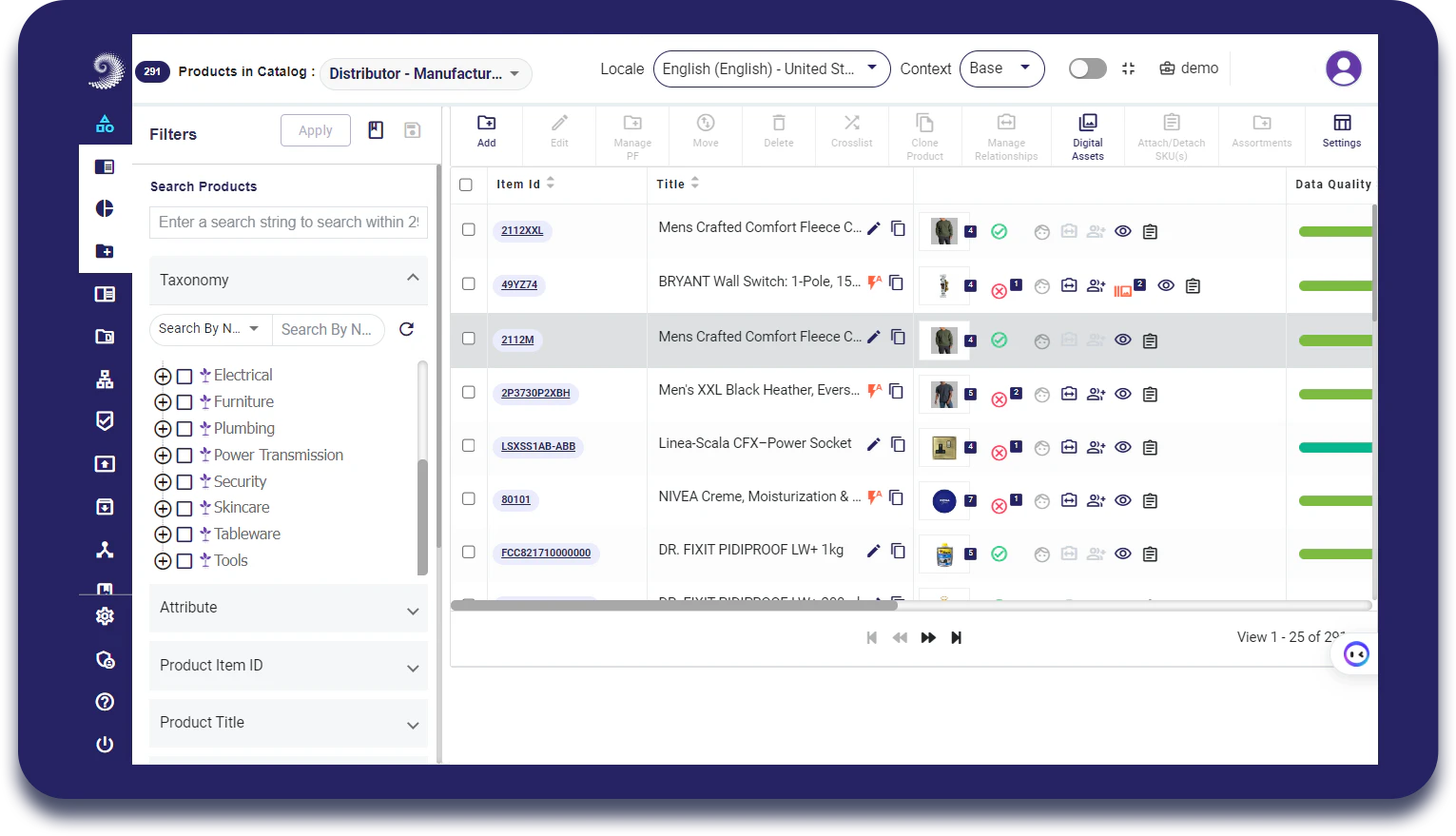
Task: Click the Assortments toolbar icon
Action: point(1261,133)
